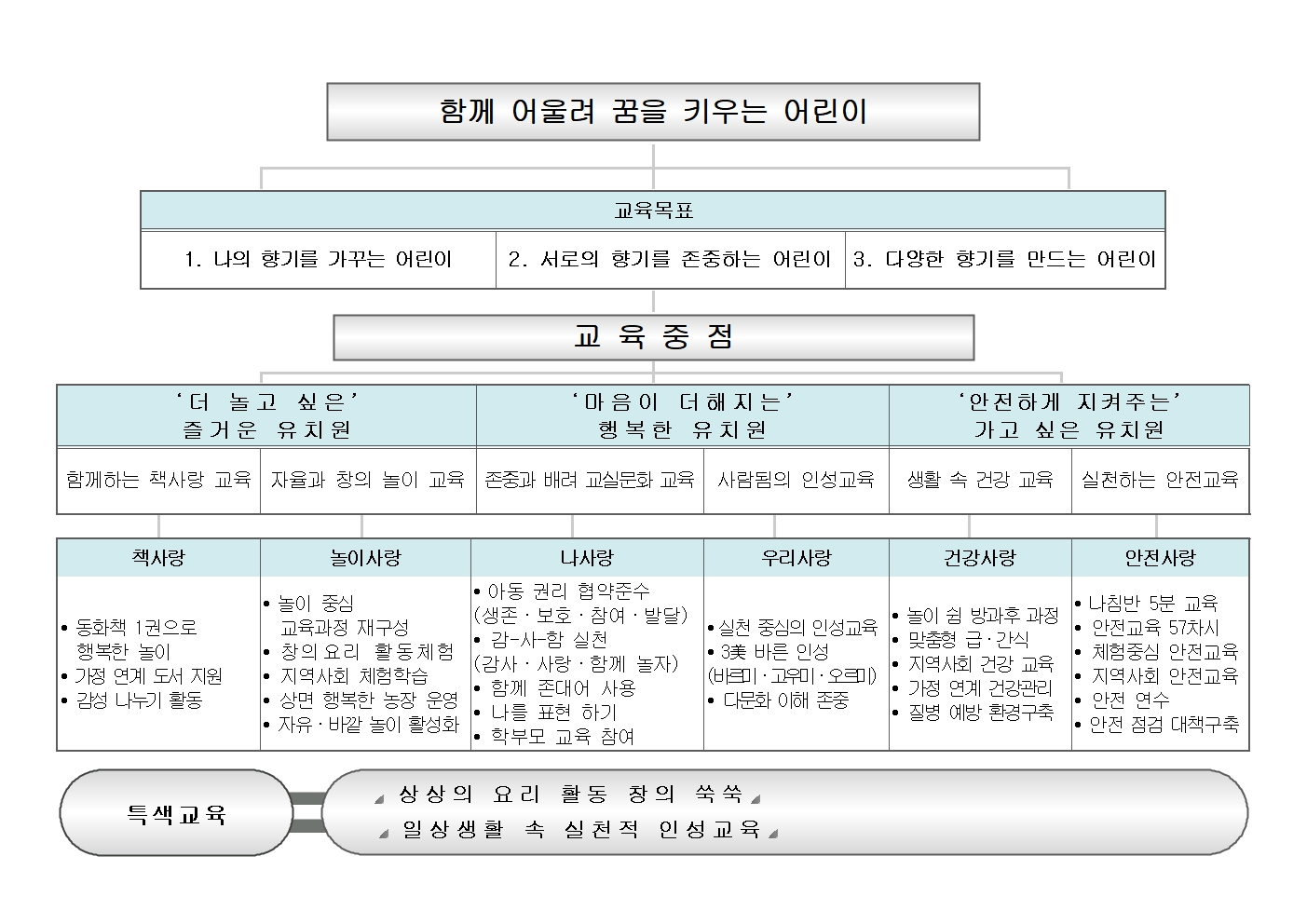Select cell '사람됨의 인성교육'
This screenshot has width=1307, height=924.
796,480
